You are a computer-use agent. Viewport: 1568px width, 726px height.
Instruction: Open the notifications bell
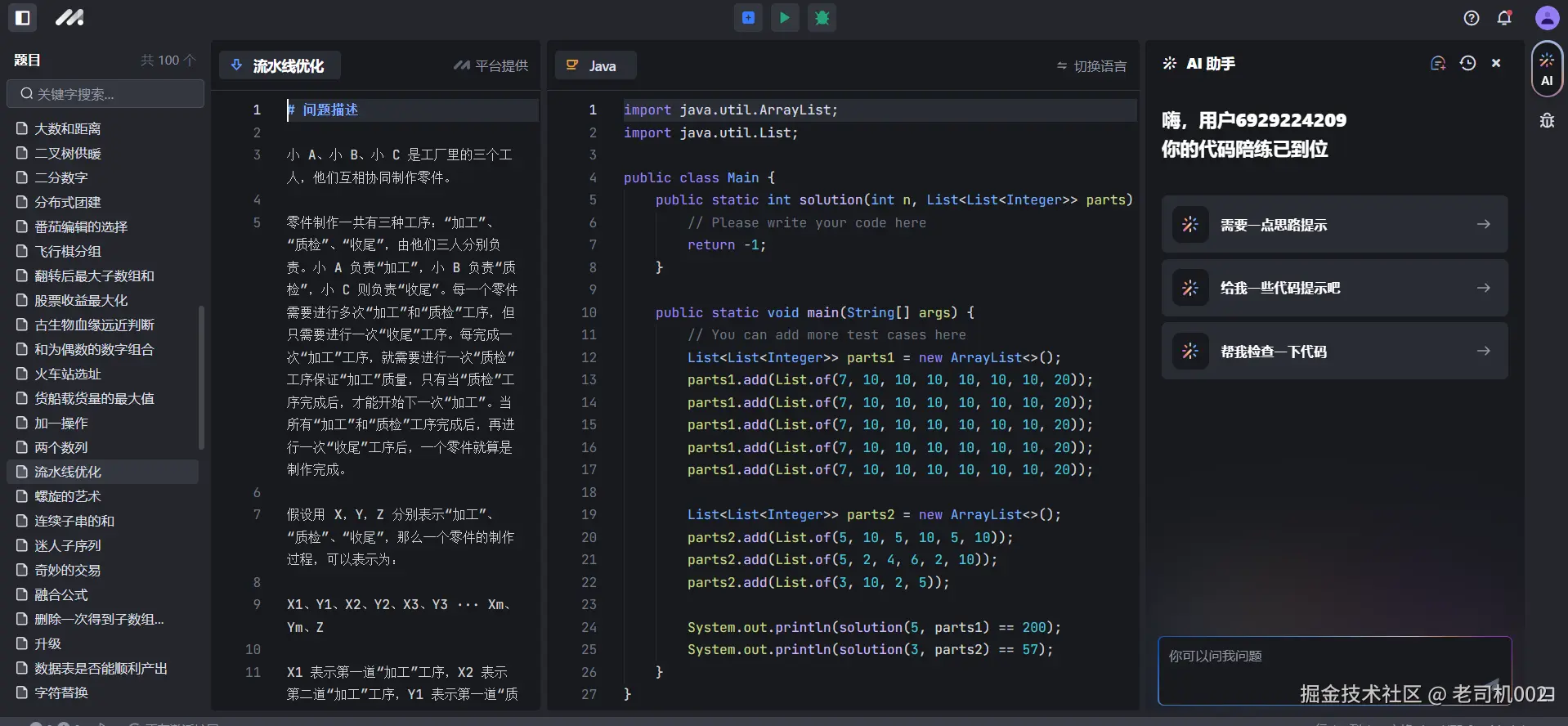[x=1504, y=18]
